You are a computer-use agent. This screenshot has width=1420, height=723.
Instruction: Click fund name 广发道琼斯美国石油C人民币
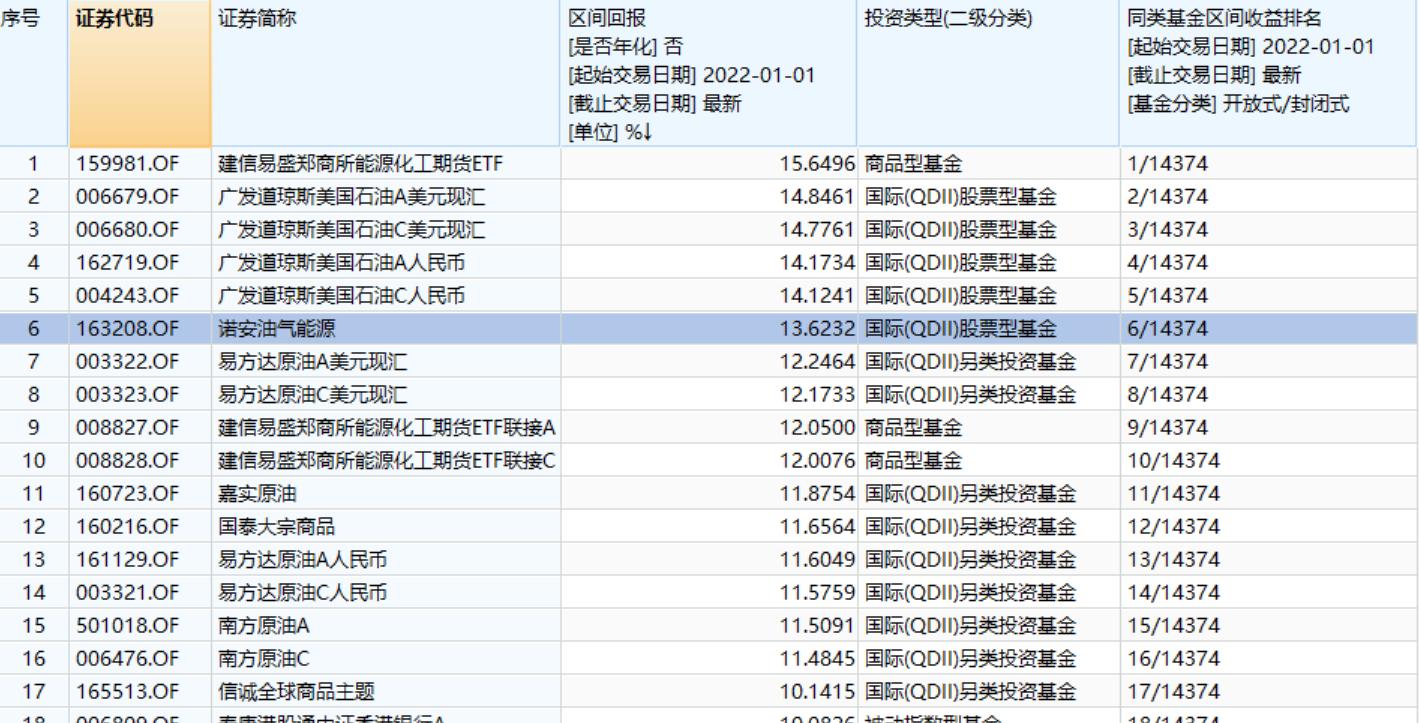point(342,296)
